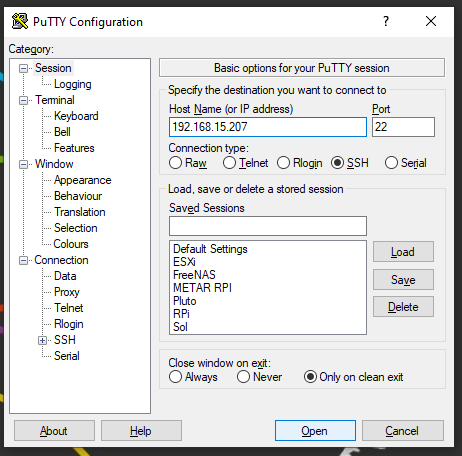Collapse the Window category node
Screen dimensions: 462x456
23,164
